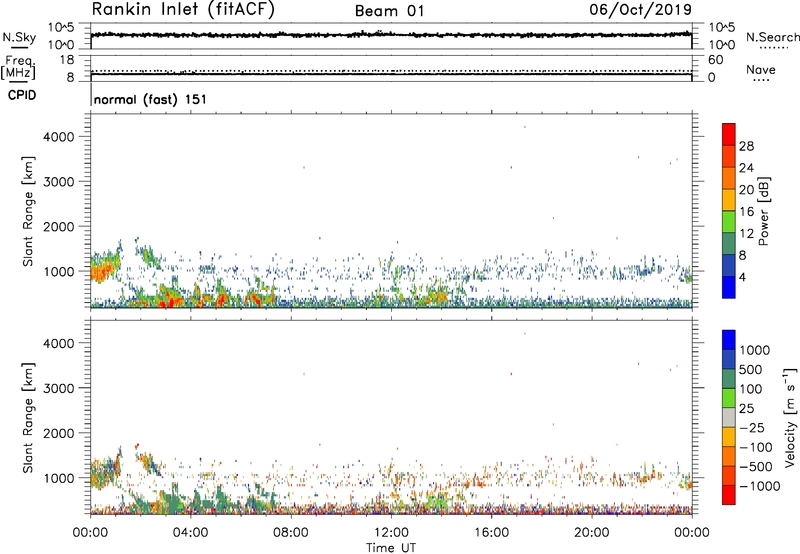Click the "Nave" legend label
Screen dimensions: 800x554
(761, 70)
